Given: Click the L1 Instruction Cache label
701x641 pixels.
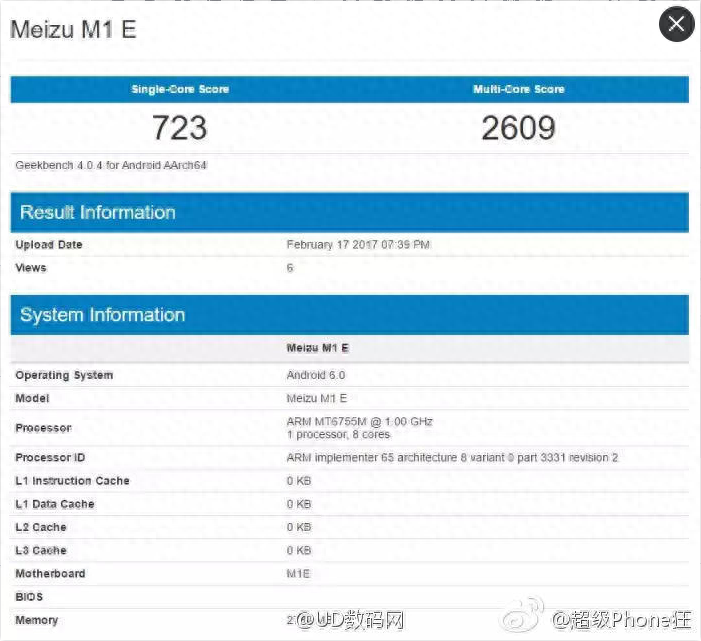Looking at the screenshot, I should point(72,481).
